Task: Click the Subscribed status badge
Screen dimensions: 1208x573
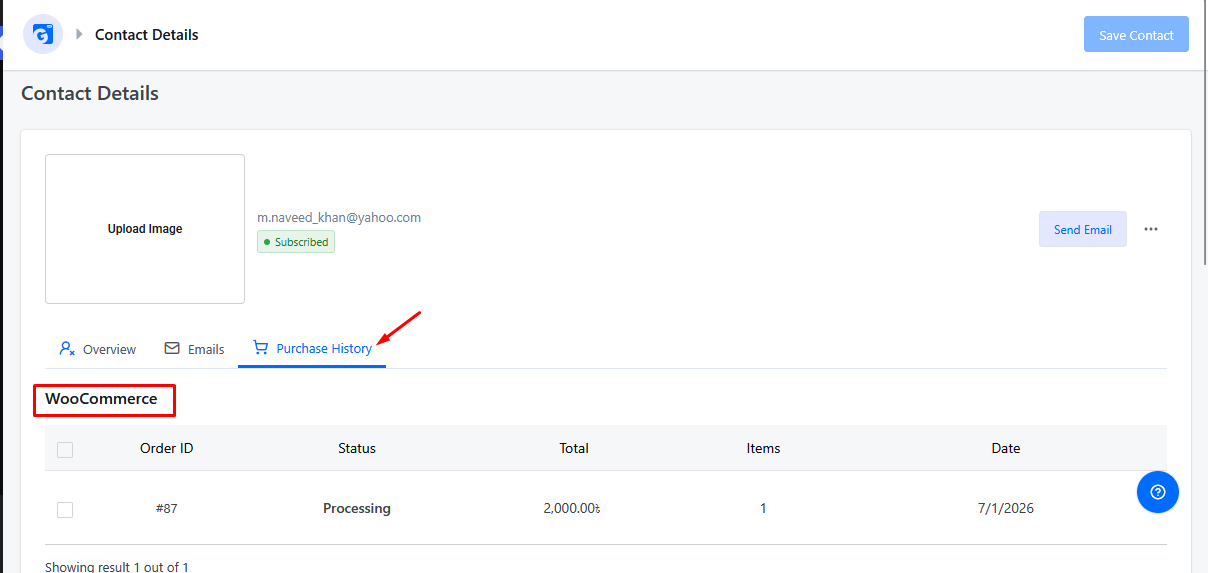Action: click(296, 242)
